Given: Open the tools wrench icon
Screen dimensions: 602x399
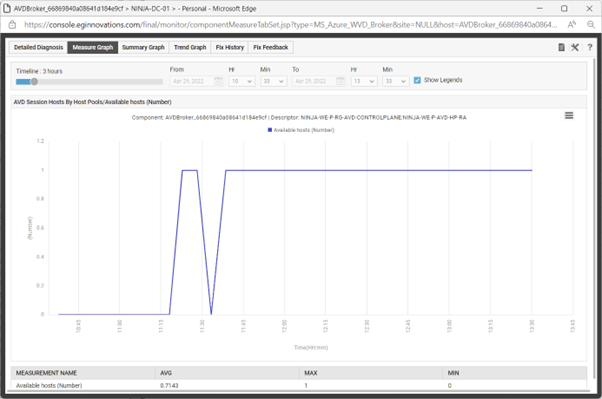Looking at the screenshot, I should pyautogui.click(x=575, y=47).
